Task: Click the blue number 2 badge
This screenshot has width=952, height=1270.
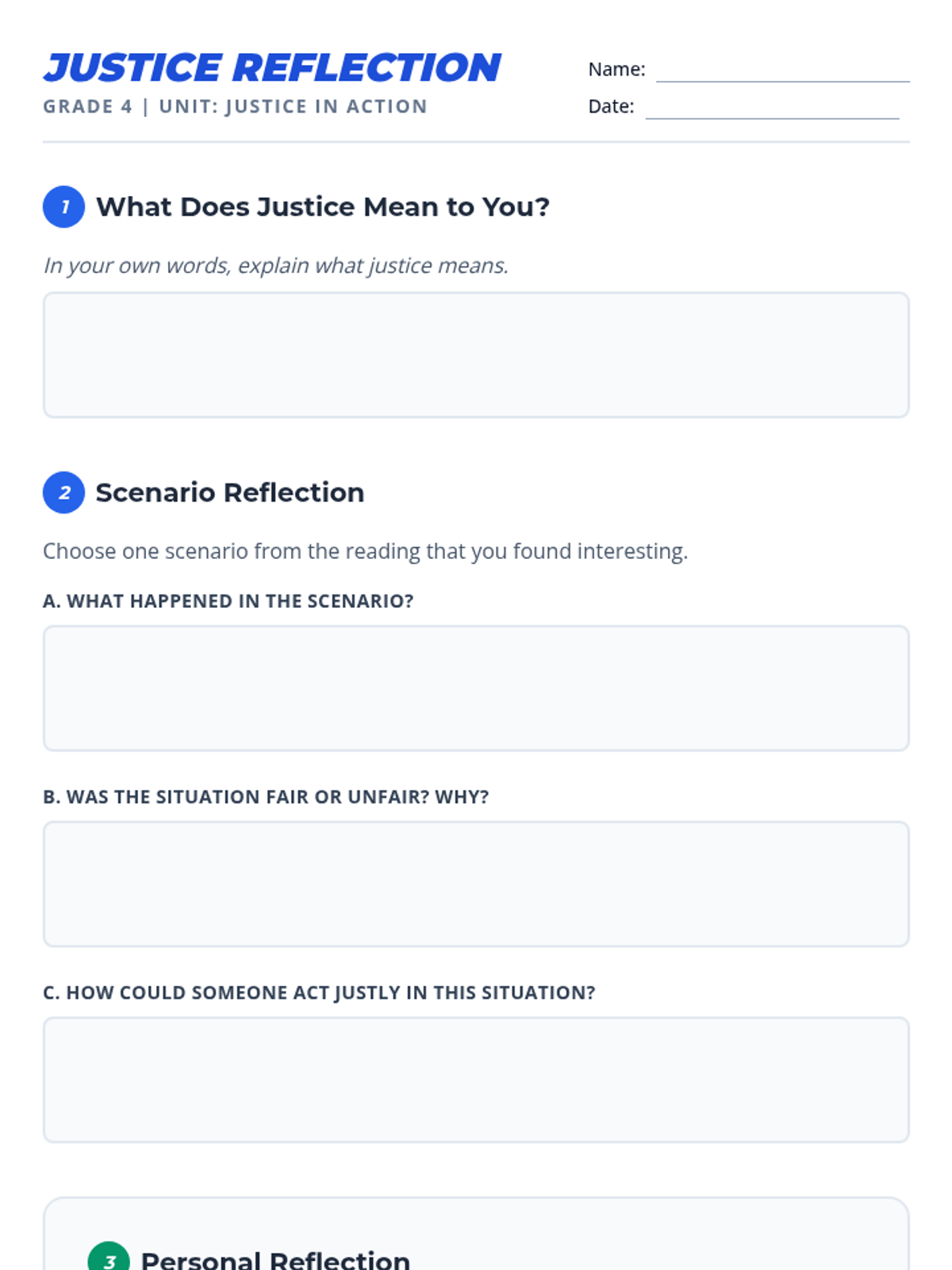Action: coord(63,492)
